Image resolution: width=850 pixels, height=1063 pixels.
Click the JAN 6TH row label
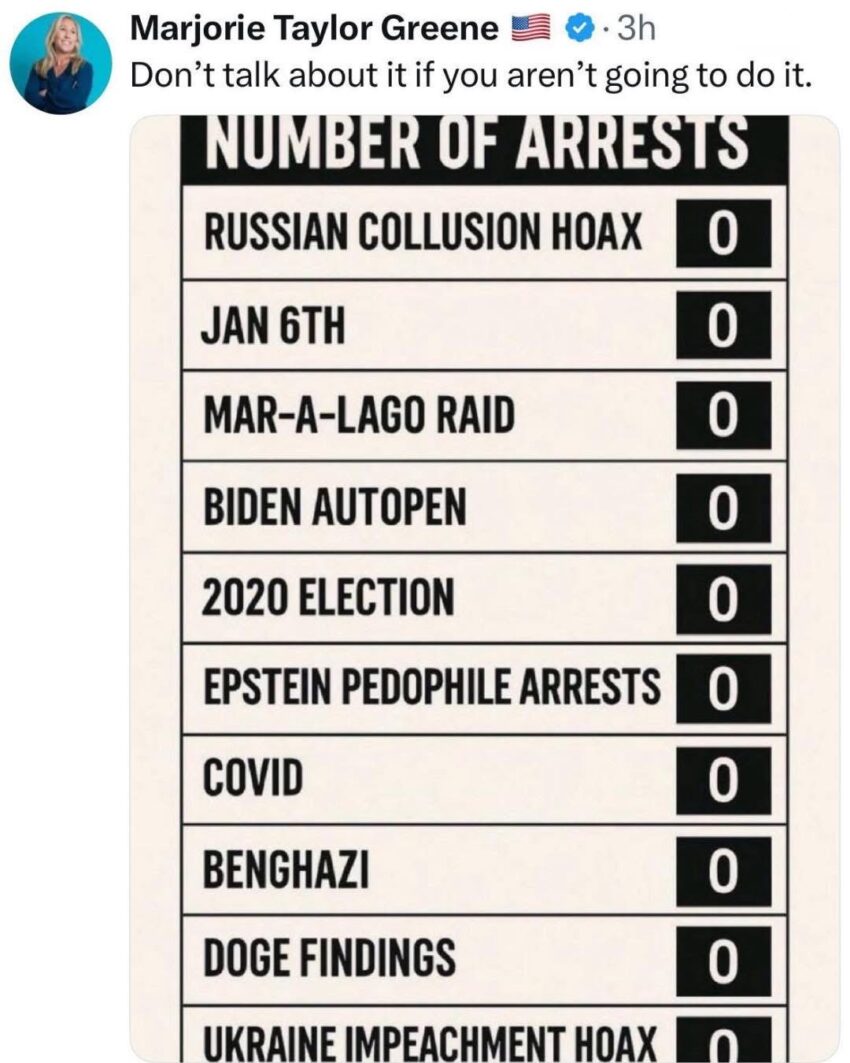click(274, 325)
